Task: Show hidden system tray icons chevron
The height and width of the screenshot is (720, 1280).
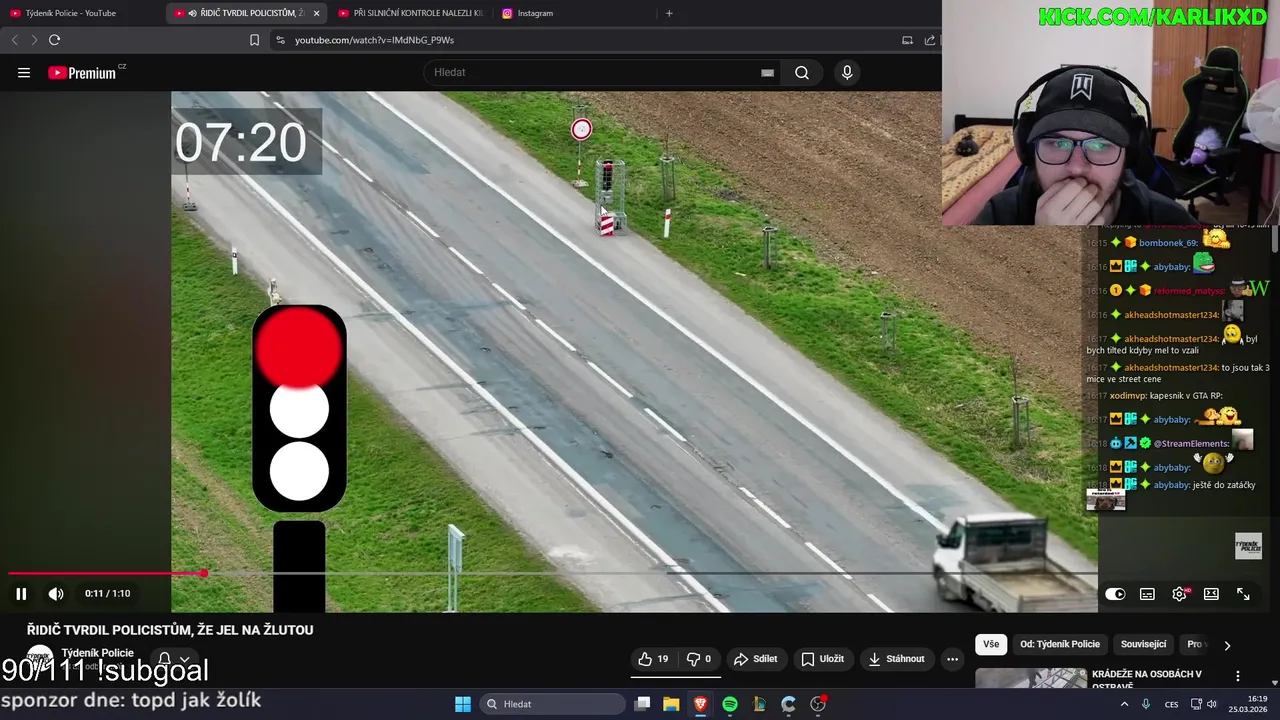Action: point(1124,704)
